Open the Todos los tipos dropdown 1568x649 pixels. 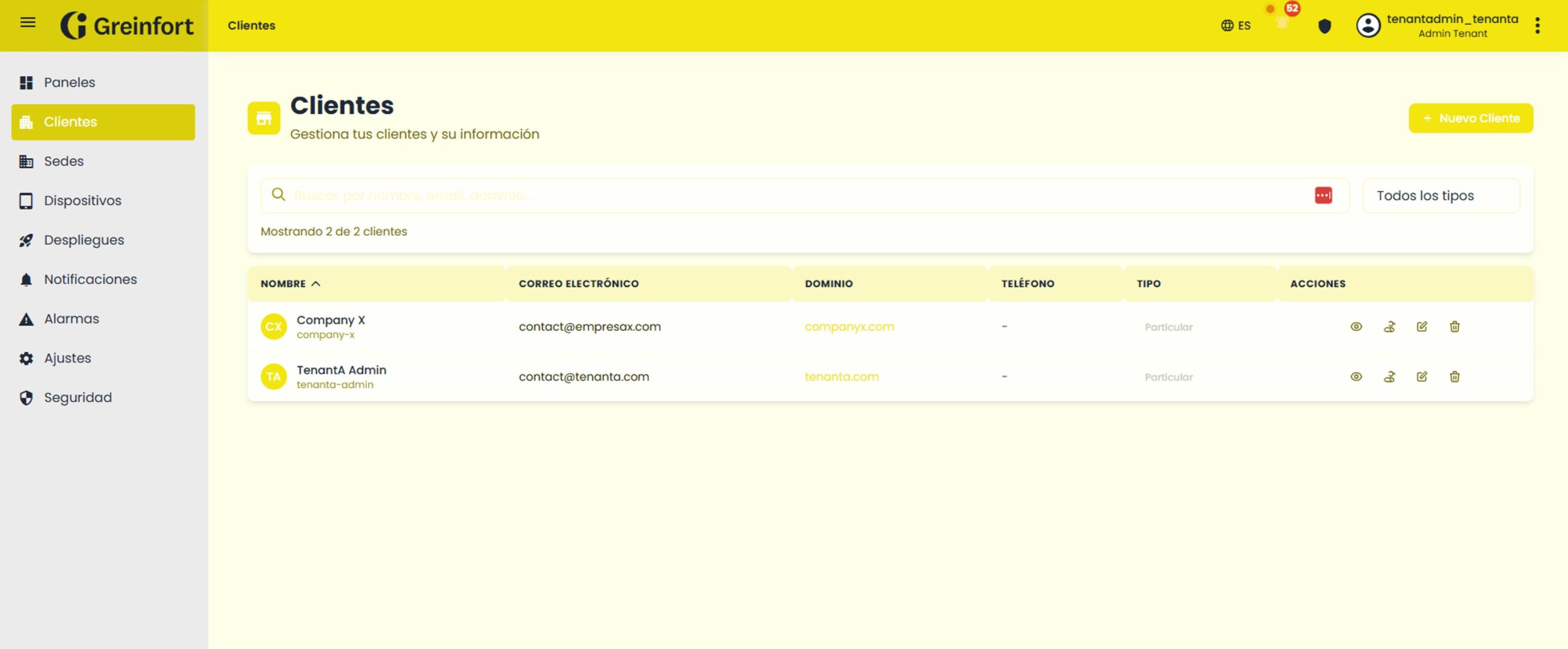point(1441,195)
